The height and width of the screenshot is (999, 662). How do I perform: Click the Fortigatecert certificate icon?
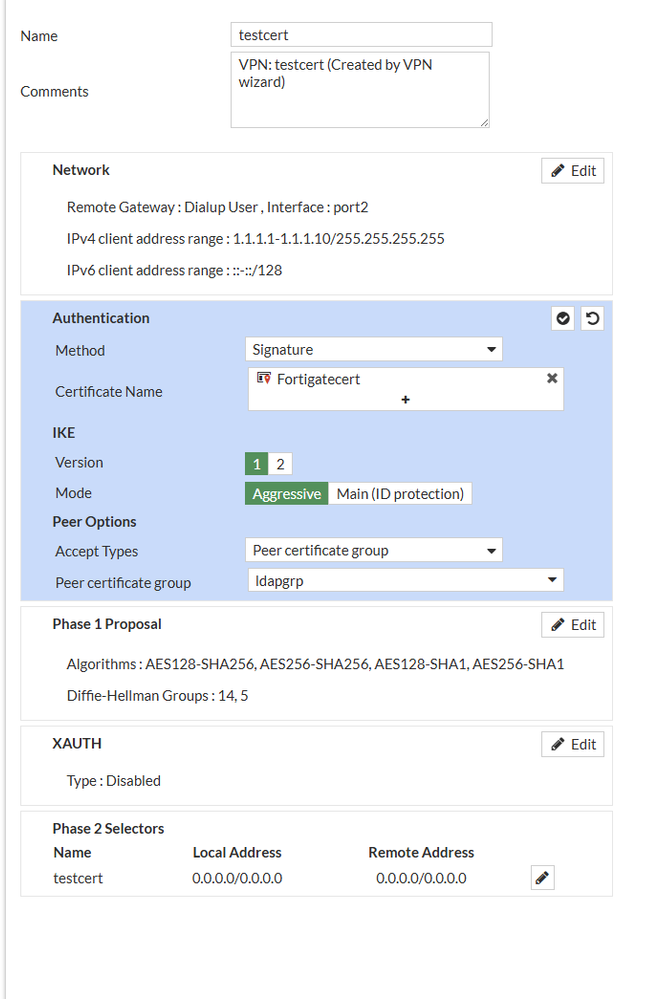264,379
